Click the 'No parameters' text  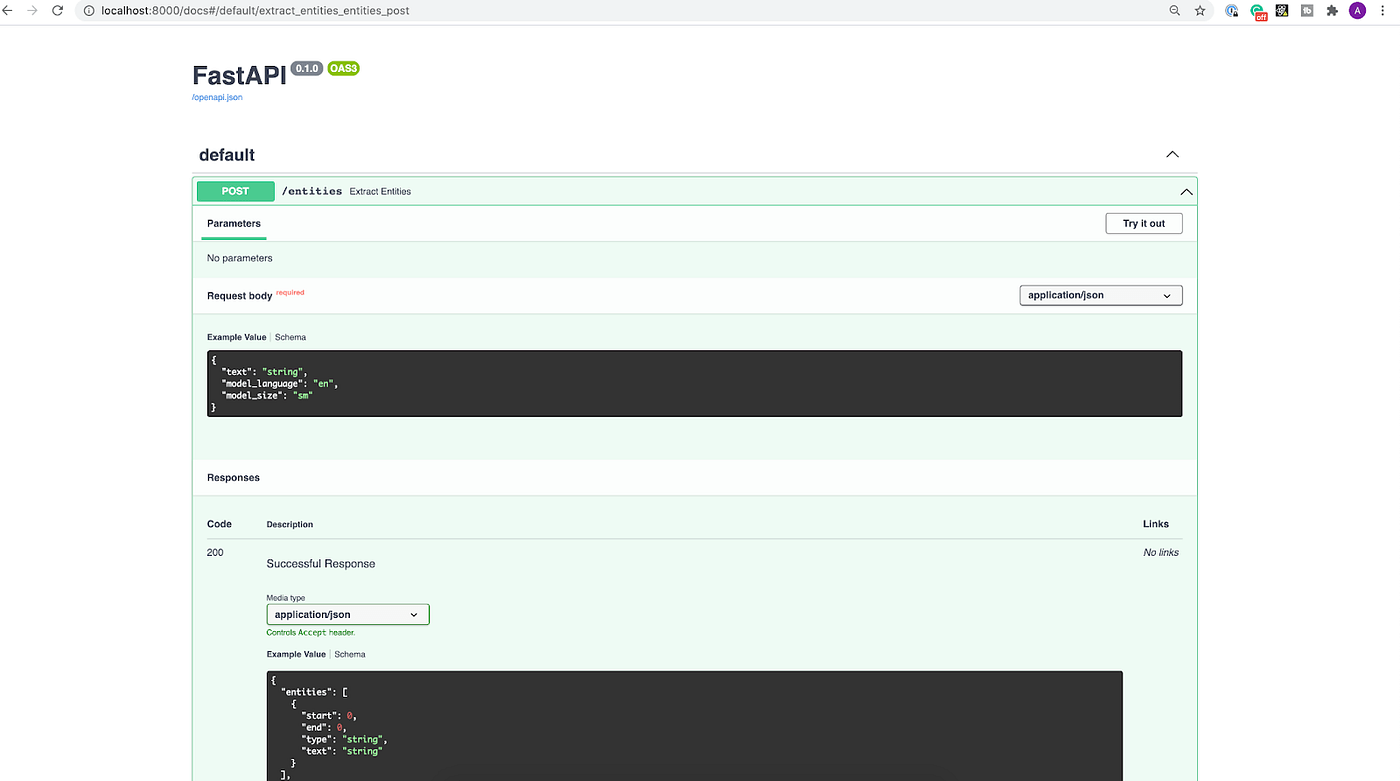point(240,258)
